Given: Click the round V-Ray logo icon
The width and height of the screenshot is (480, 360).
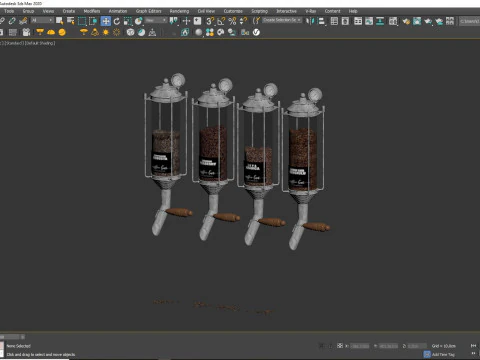Looking at the screenshot, I should click(256, 32).
